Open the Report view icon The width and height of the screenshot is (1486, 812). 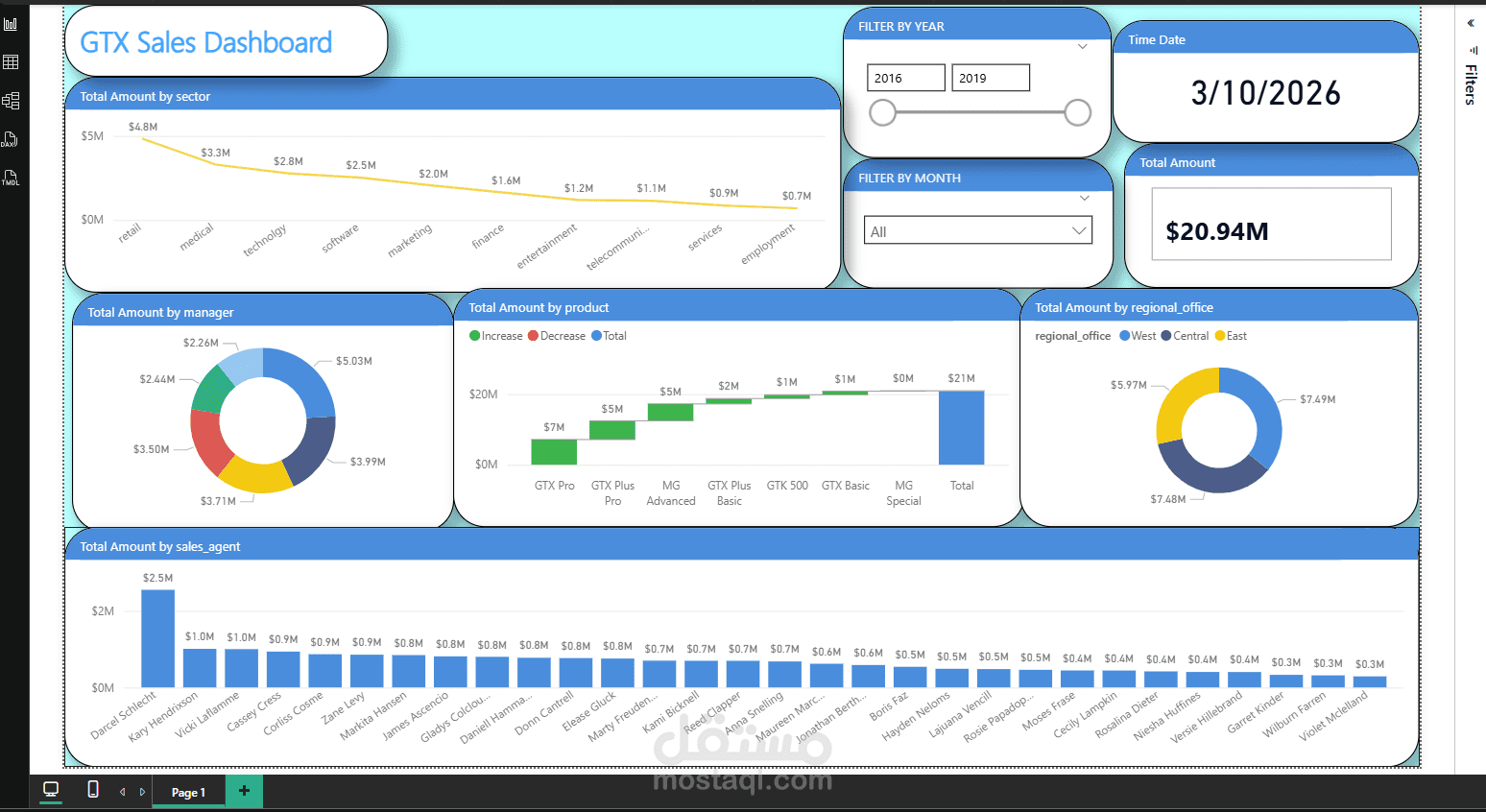click(11, 23)
